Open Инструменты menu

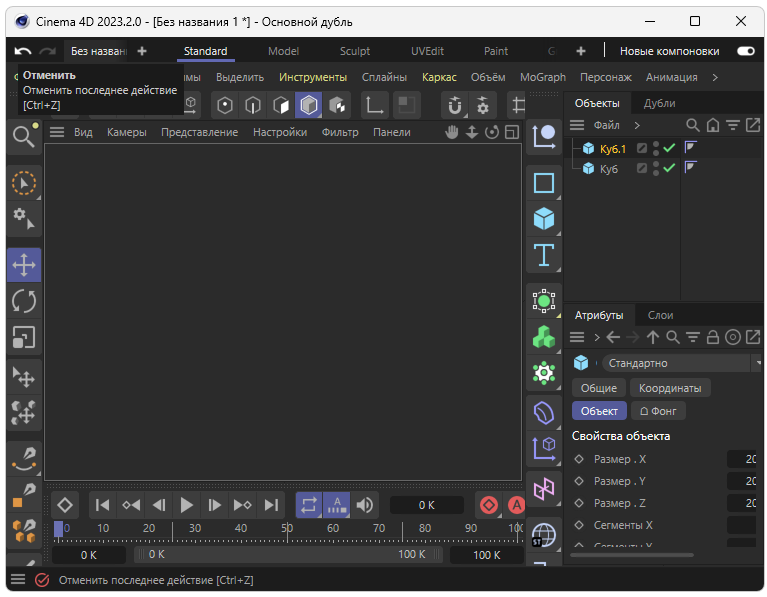[x=313, y=77]
